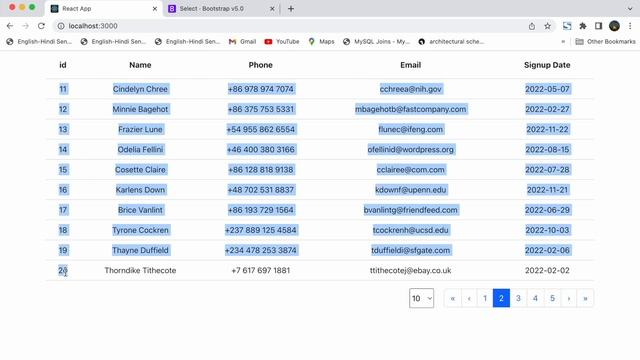Select active pagination page 2

click(501, 298)
